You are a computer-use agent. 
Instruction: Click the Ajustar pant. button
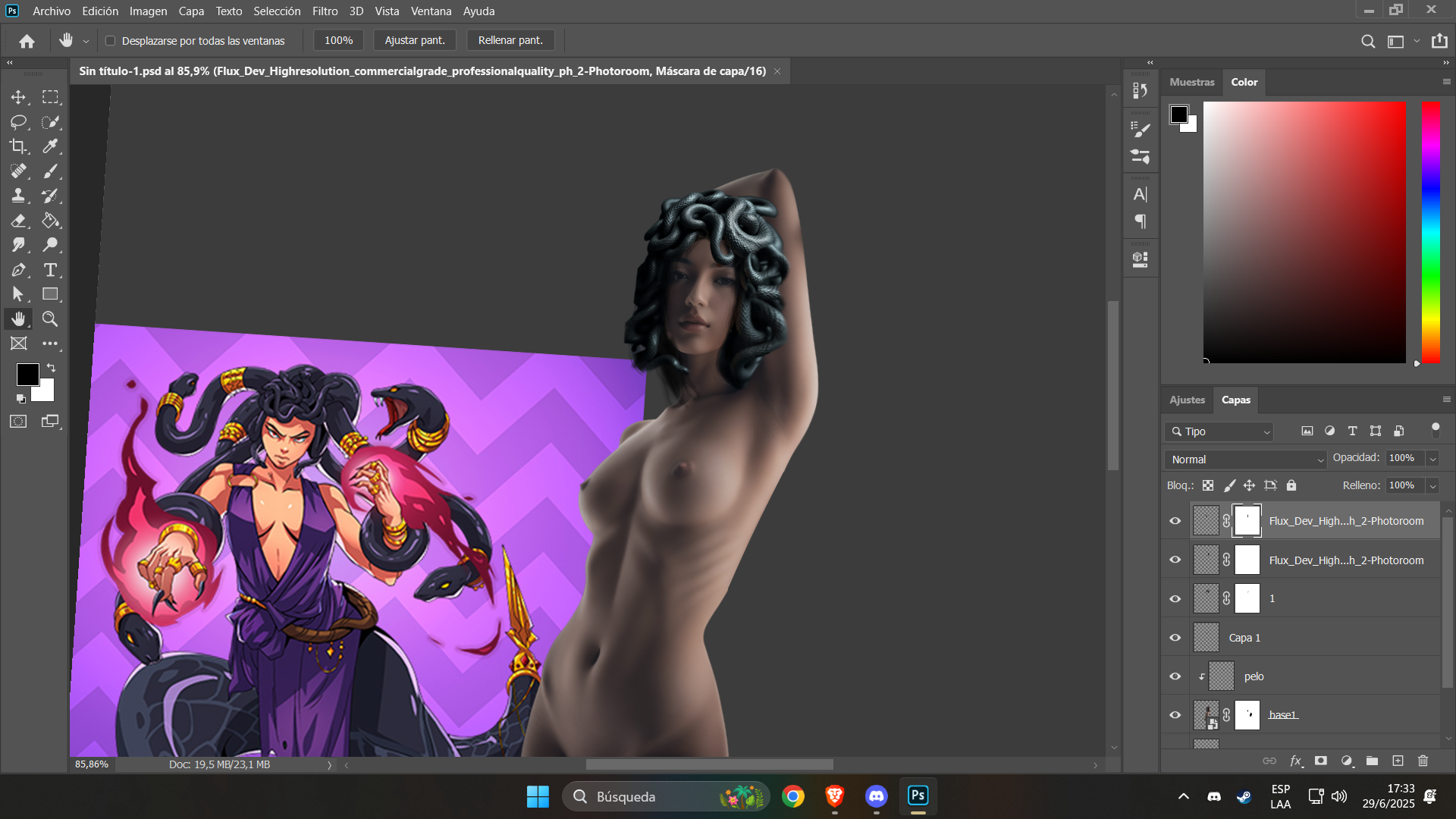point(415,40)
